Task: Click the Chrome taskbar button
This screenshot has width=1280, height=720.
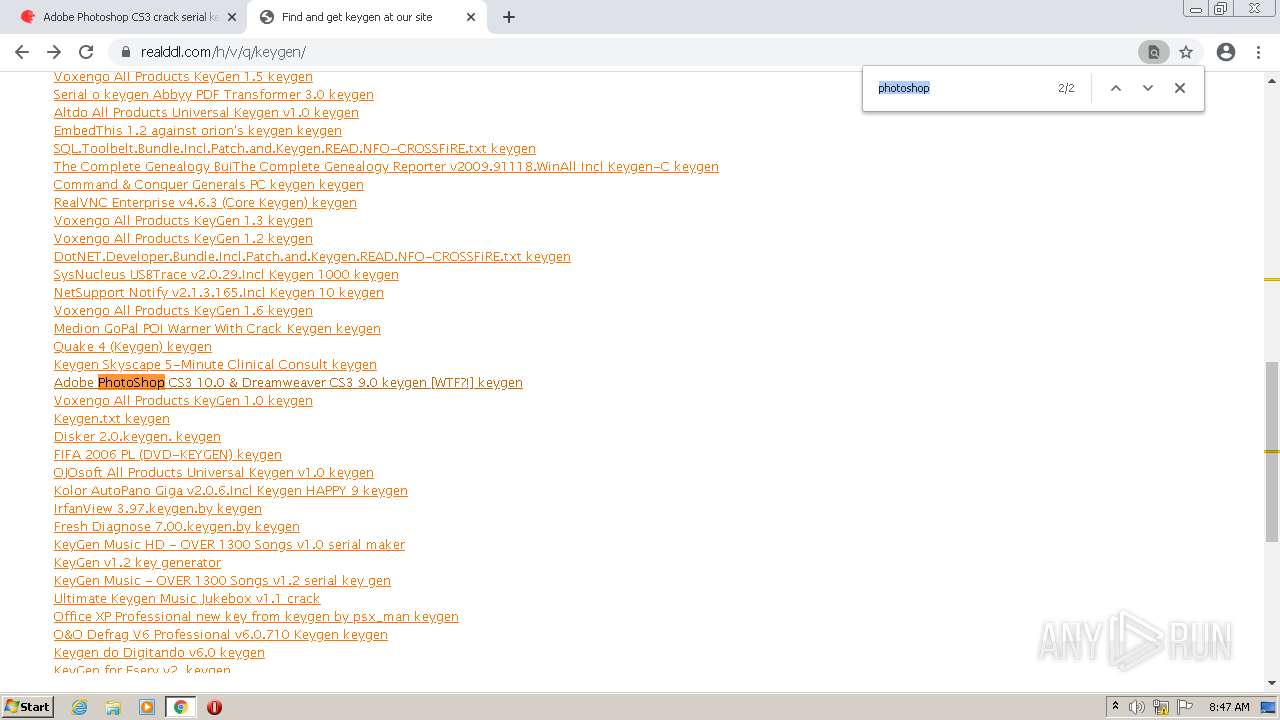Action: pyautogui.click(x=180, y=707)
